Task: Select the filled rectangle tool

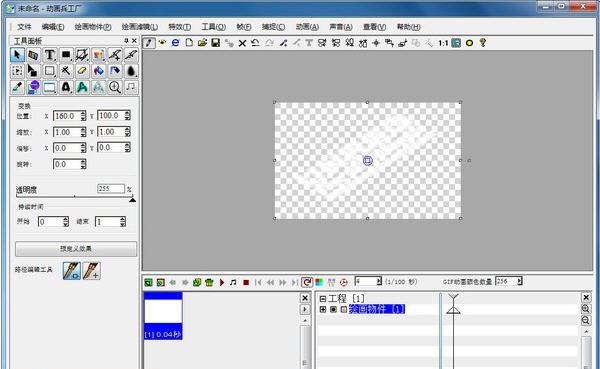Action: pos(66,55)
